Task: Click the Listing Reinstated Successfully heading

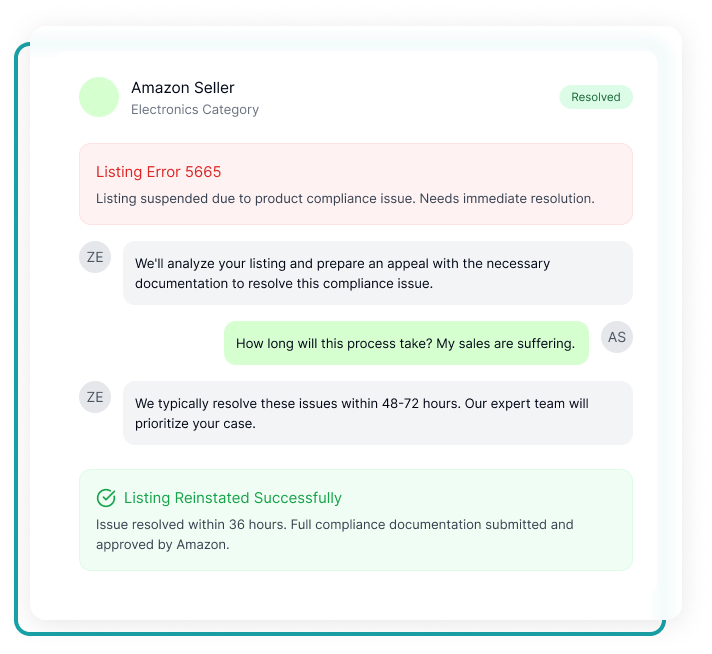Action: click(232, 498)
